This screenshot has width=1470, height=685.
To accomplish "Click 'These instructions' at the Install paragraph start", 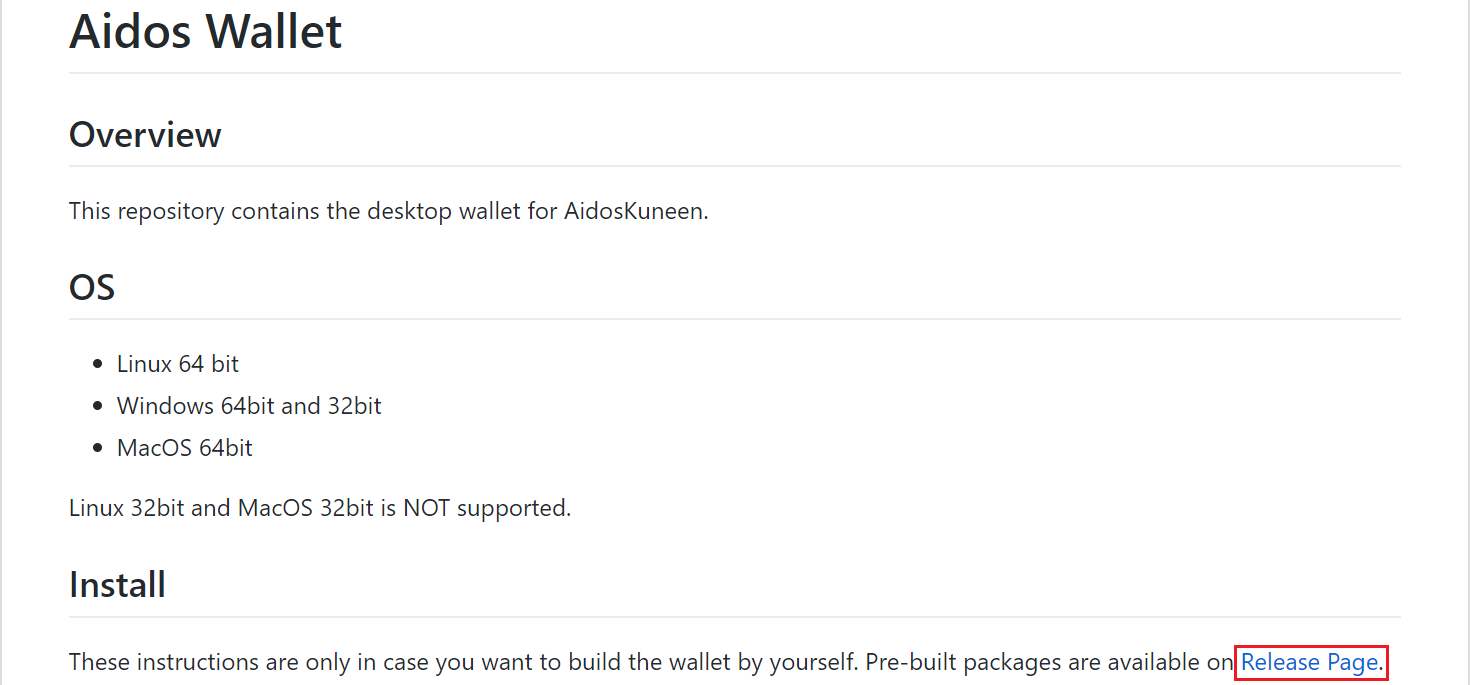I will point(158,662).
